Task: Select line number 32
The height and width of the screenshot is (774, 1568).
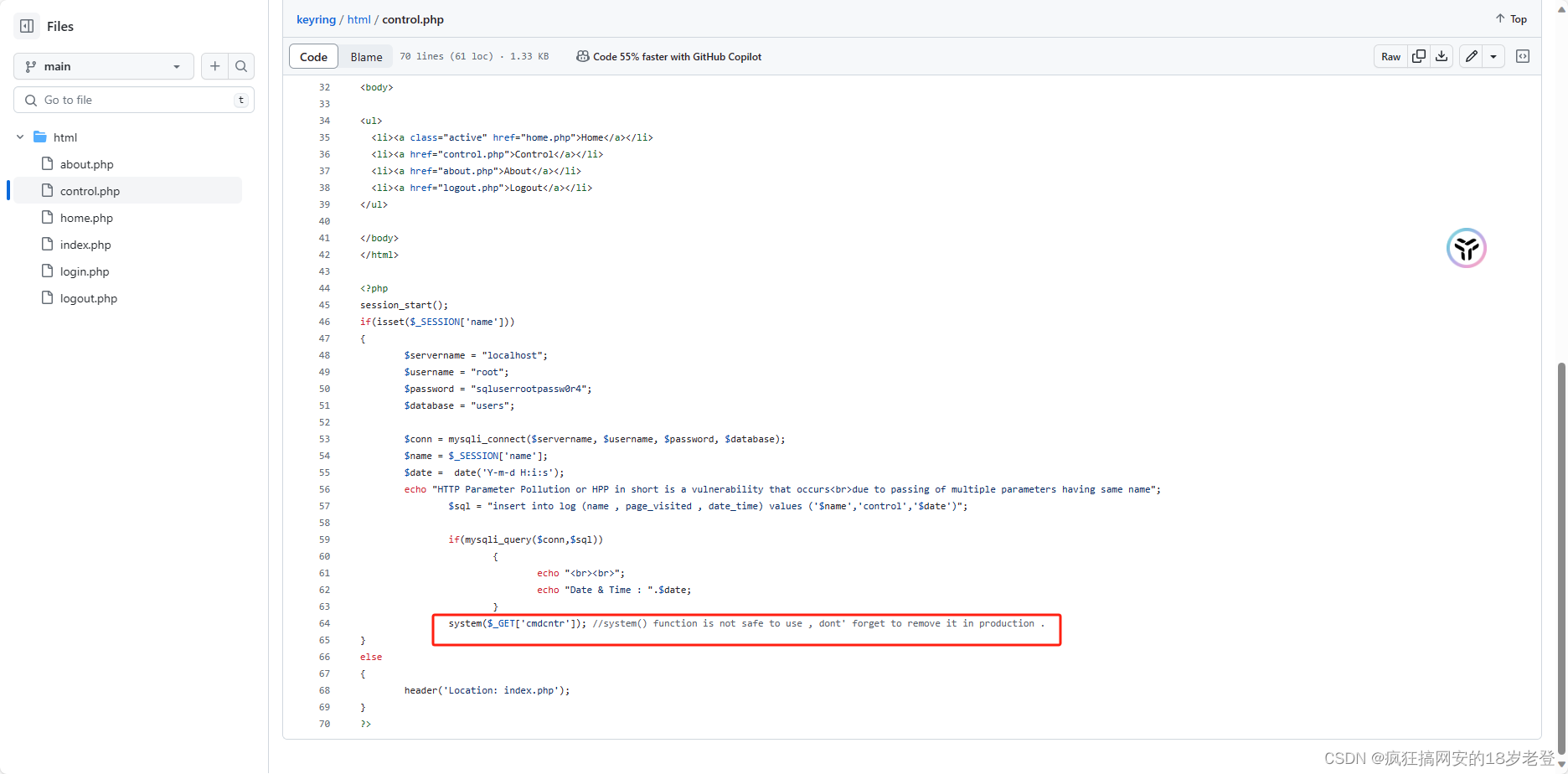Action: (x=324, y=87)
